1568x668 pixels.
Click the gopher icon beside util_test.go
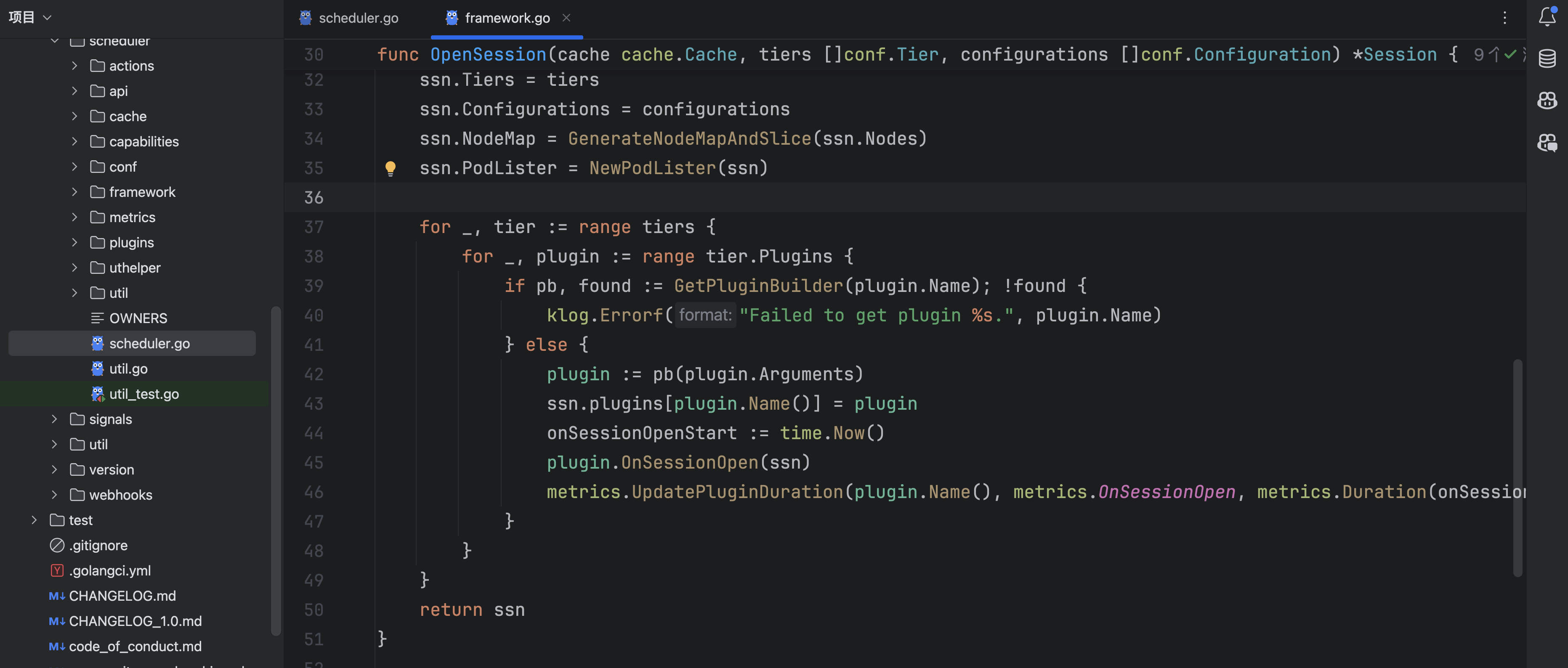click(x=97, y=394)
